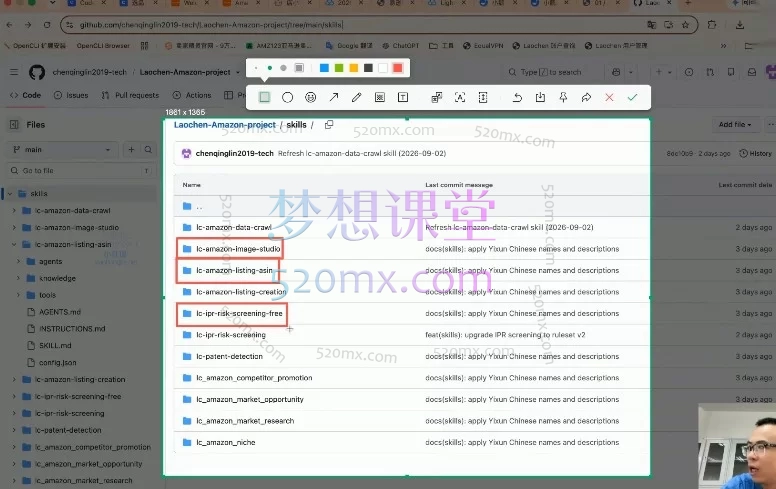Share the captured screenshot
This screenshot has height=489, width=776.
click(x=586, y=98)
